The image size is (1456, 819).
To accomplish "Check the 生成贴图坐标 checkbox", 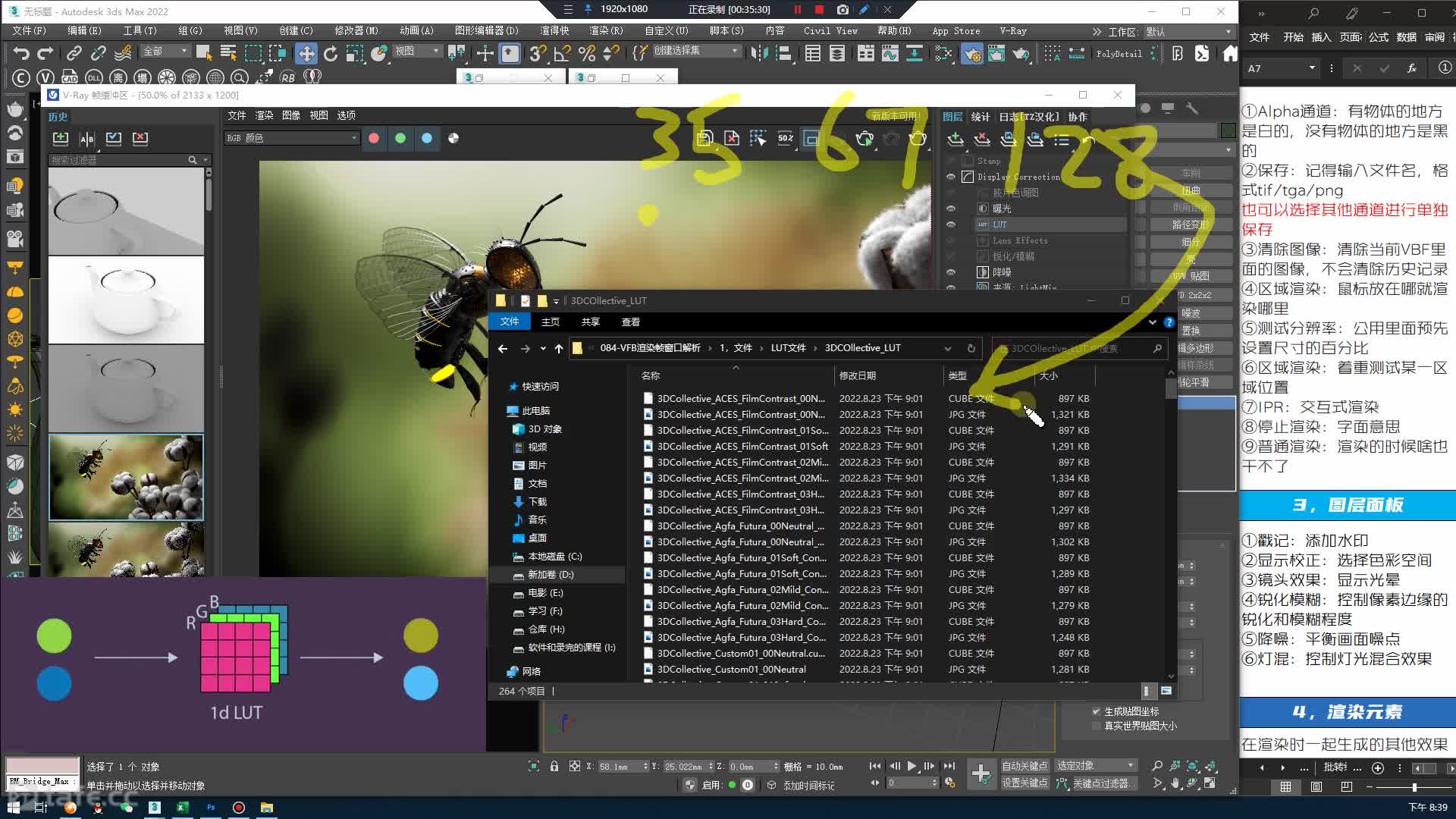I will pyautogui.click(x=1096, y=711).
